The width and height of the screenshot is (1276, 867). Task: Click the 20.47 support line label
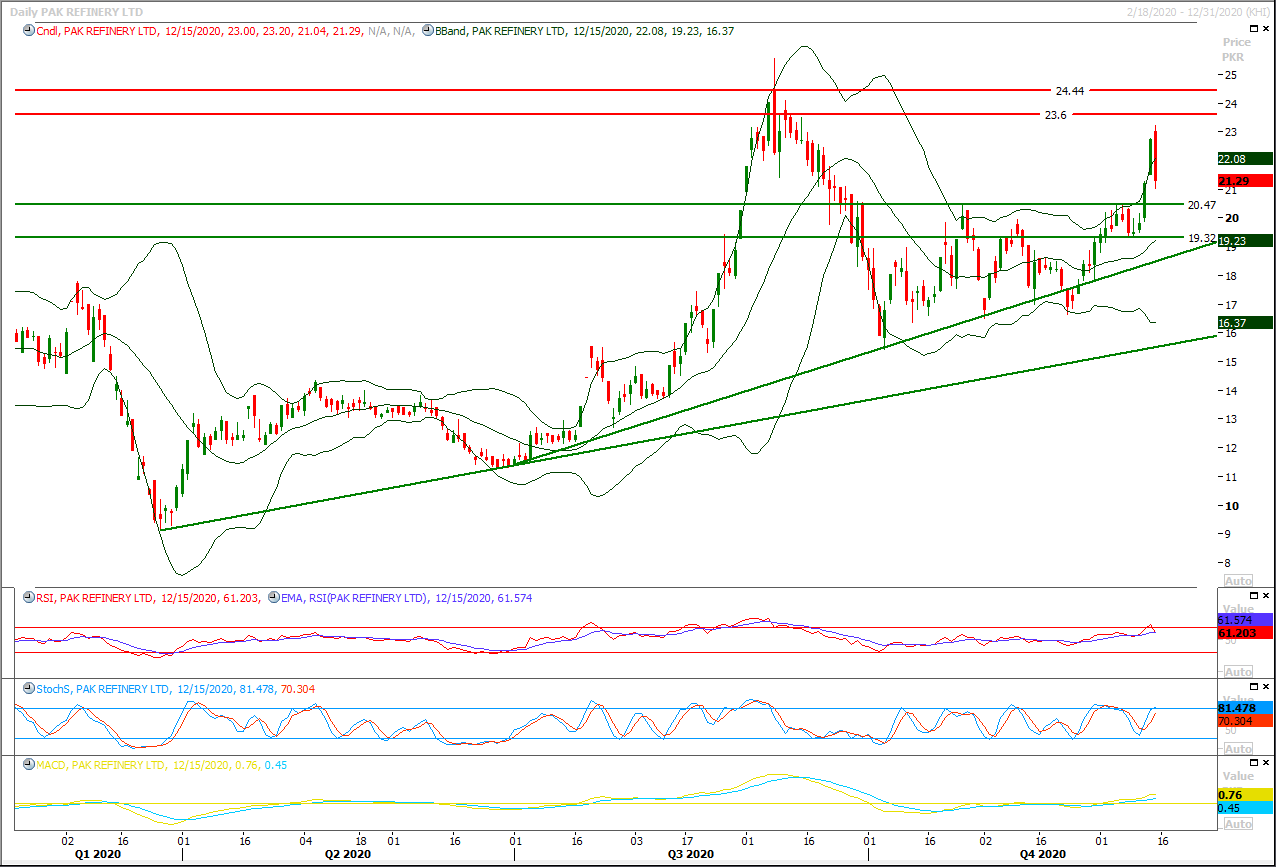click(x=1201, y=204)
